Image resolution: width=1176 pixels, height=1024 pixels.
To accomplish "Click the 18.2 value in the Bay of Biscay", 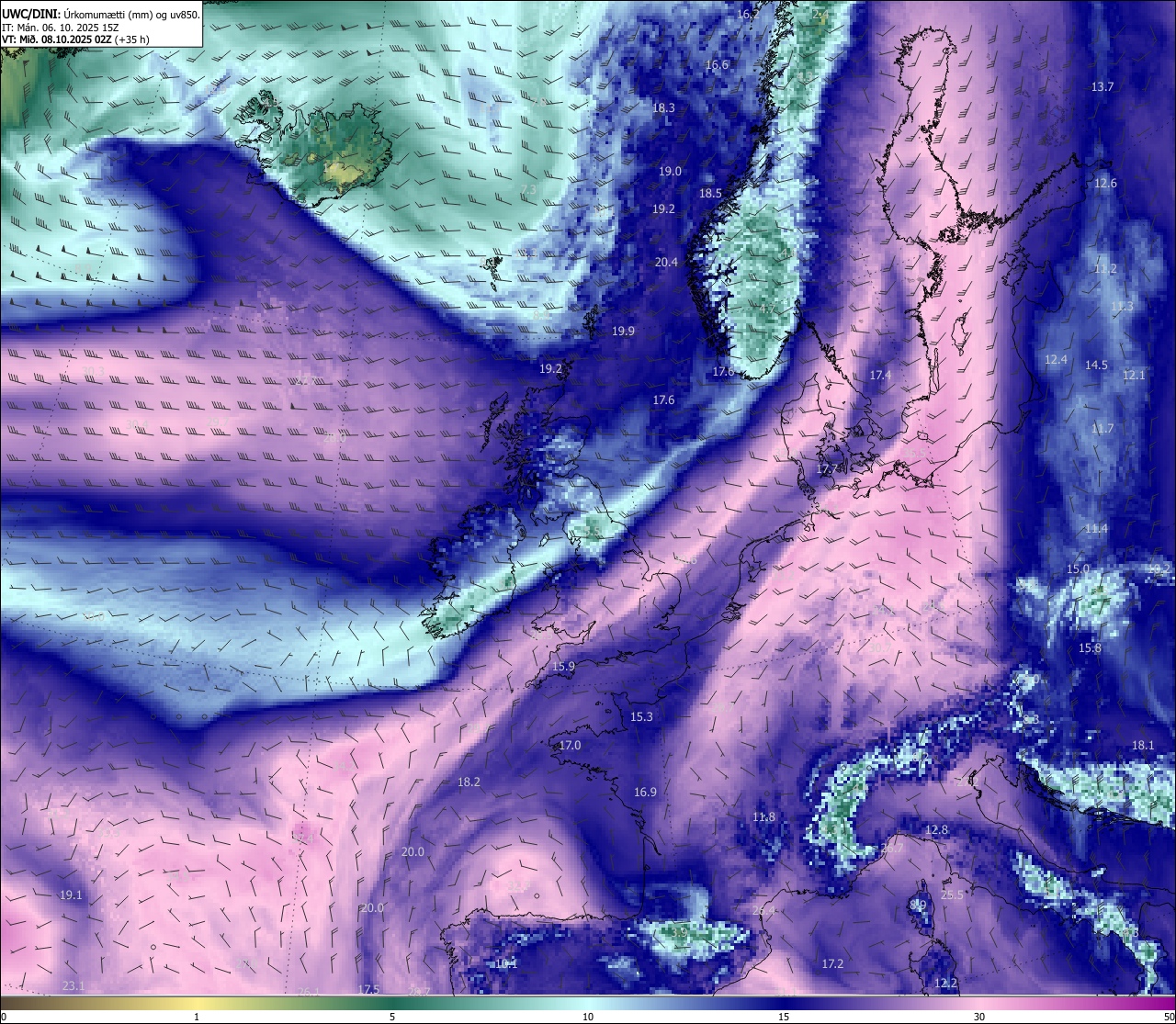I will [x=469, y=782].
